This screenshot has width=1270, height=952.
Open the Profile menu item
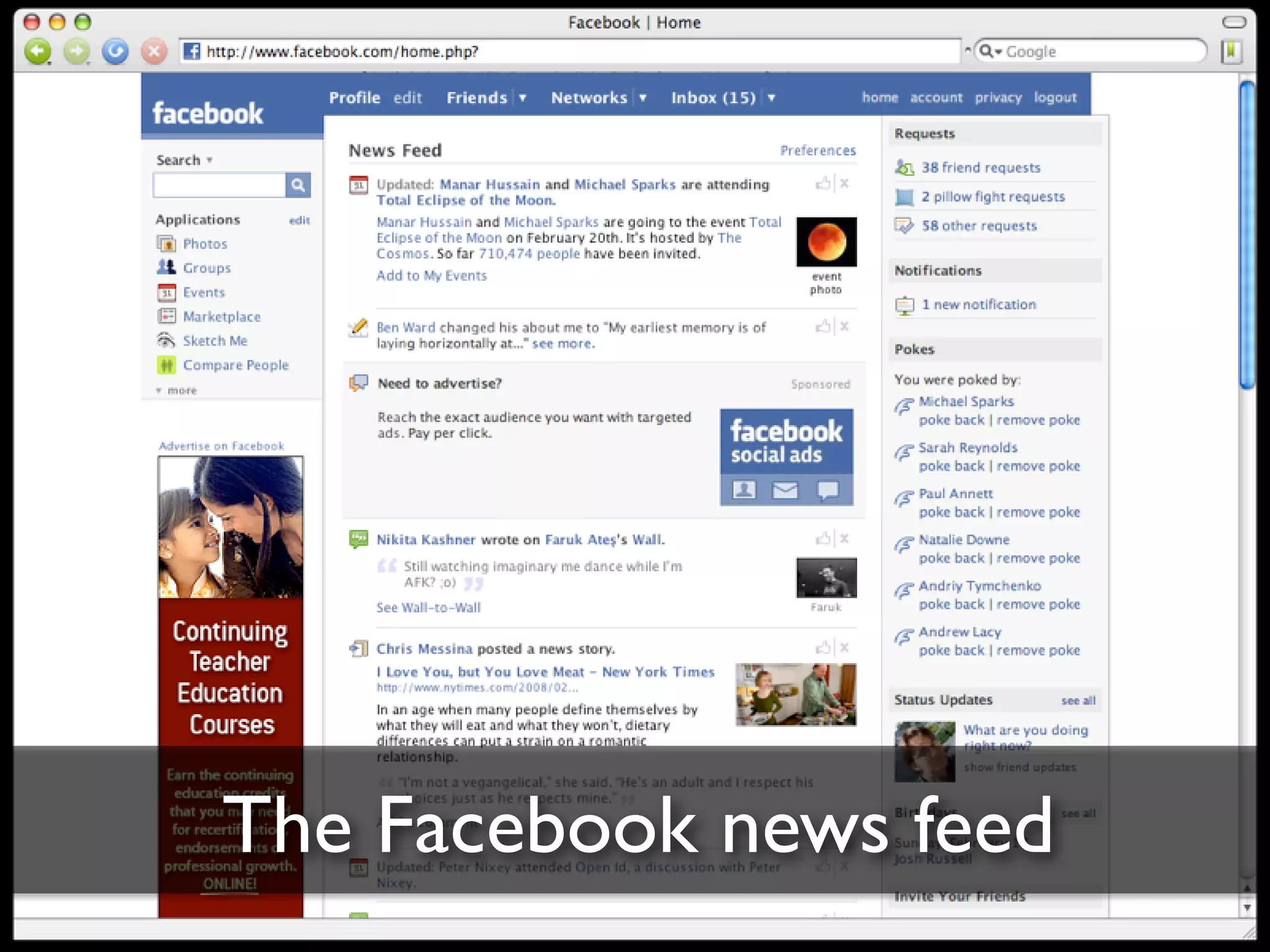(355, 98)
